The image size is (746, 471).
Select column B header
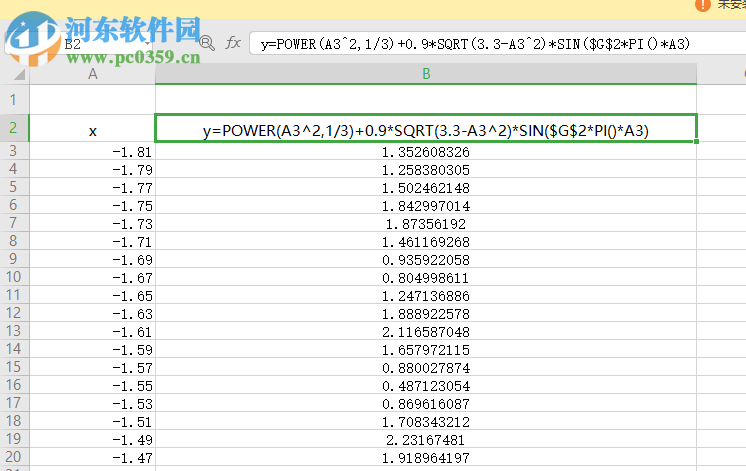click(426, 74)
